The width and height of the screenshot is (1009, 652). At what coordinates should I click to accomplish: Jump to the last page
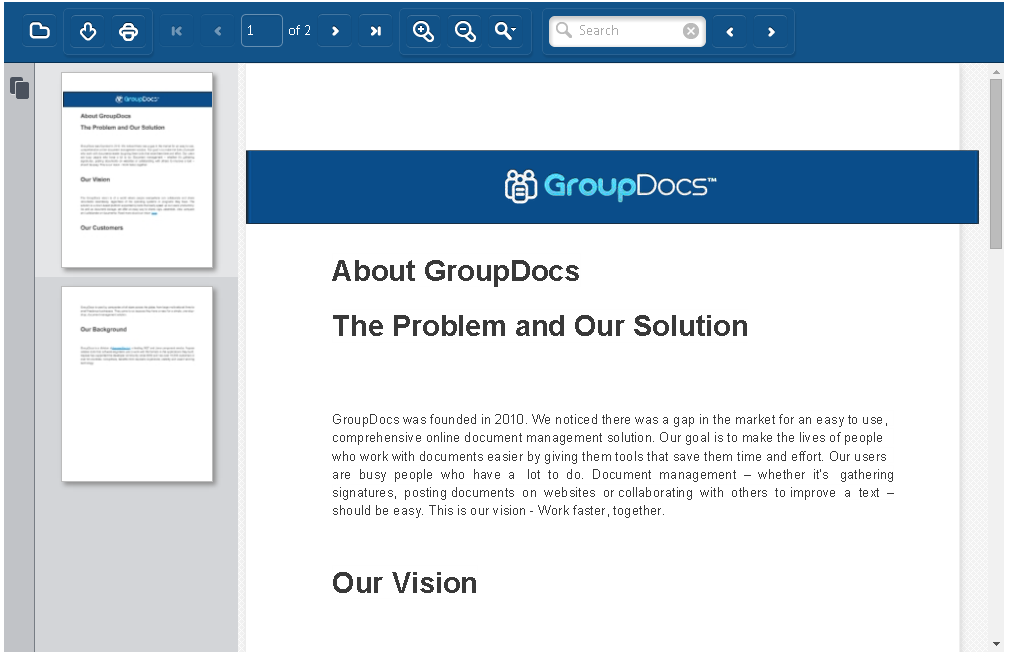376,31
